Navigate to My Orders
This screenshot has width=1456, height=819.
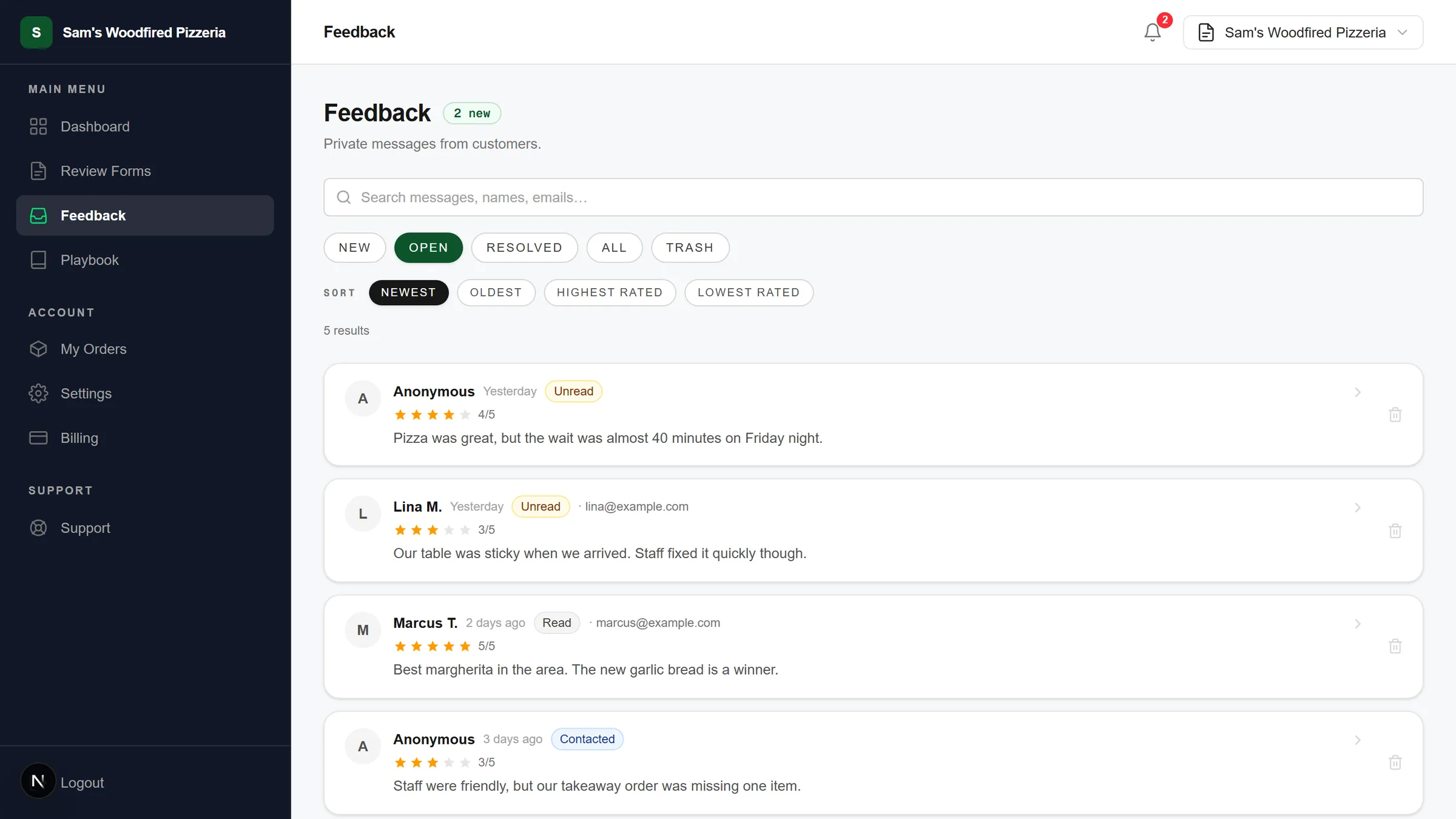click(145, 349)
